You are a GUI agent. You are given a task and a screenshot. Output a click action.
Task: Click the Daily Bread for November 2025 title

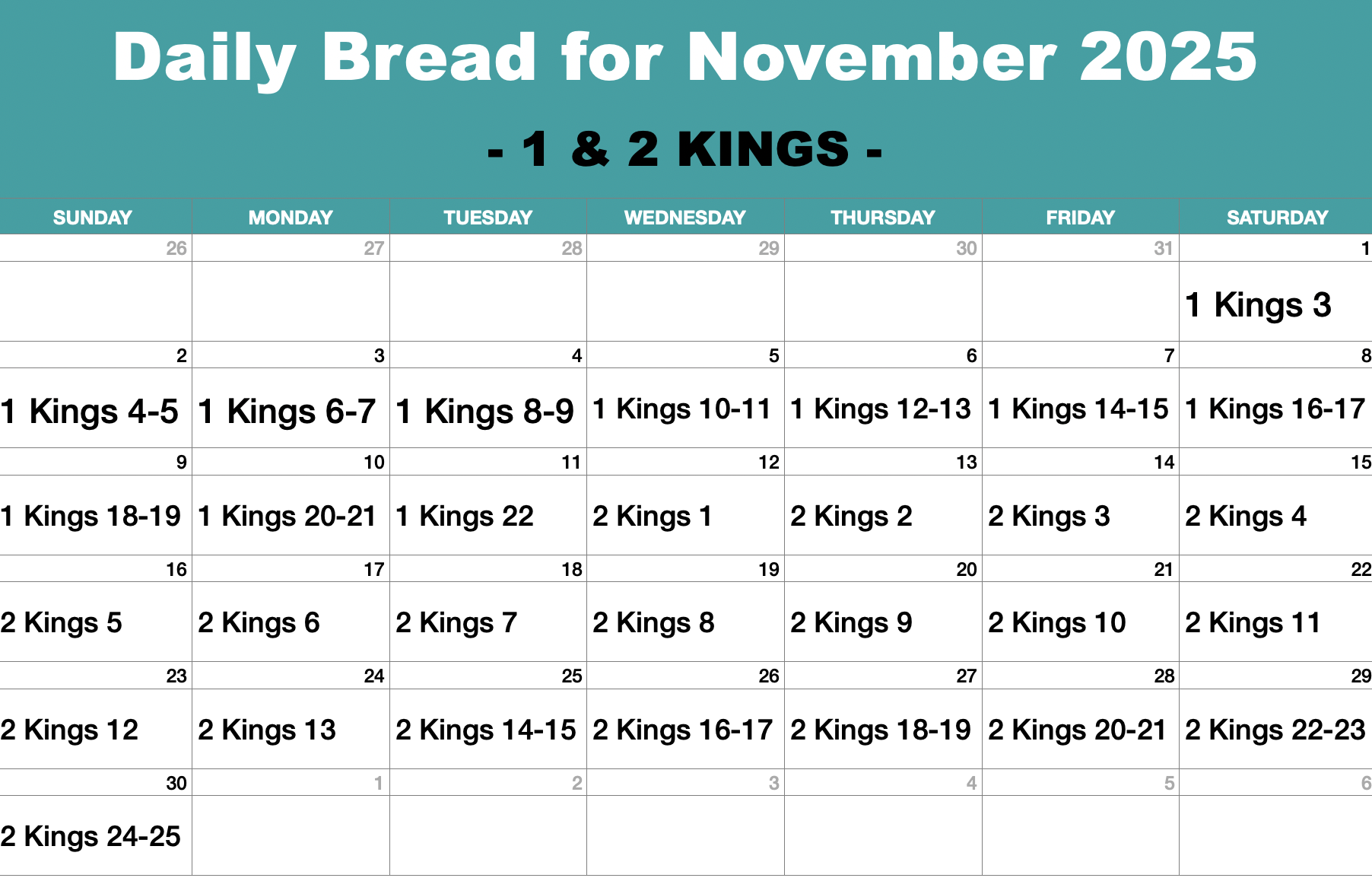click(x=684, y=57)
